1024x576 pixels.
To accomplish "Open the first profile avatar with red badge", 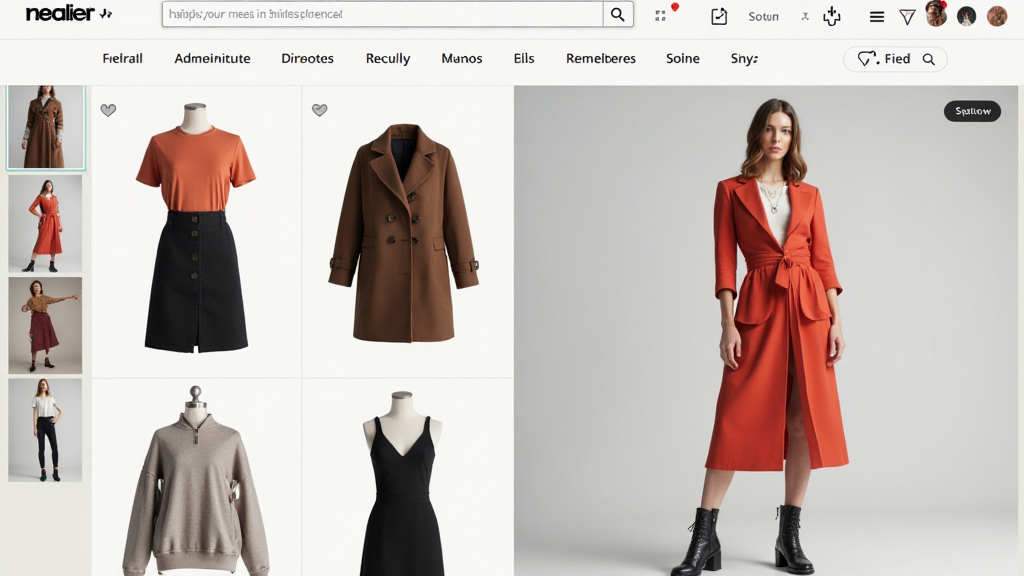I will 936,15.
